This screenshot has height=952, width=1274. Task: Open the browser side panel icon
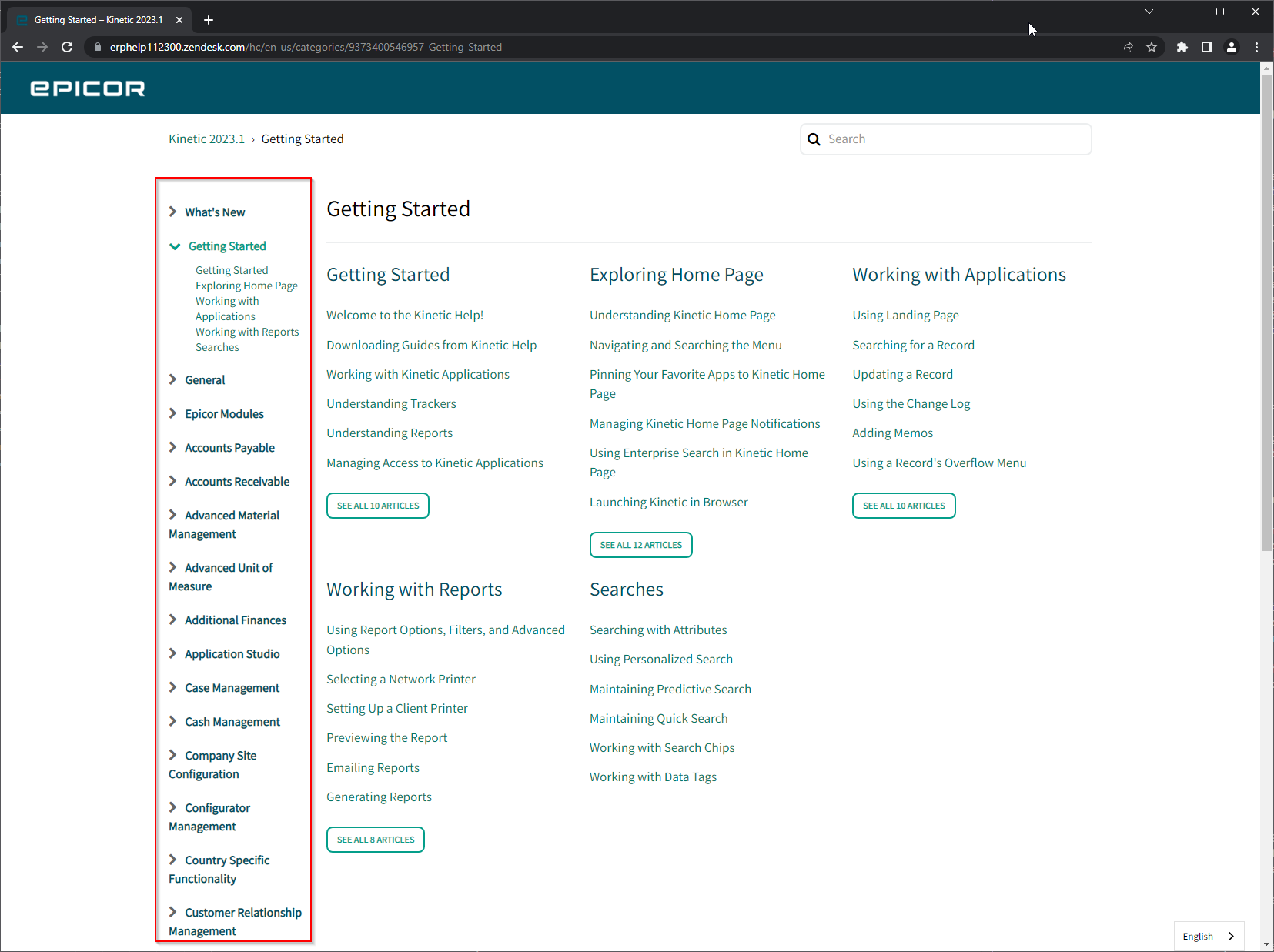(1207, 47)
